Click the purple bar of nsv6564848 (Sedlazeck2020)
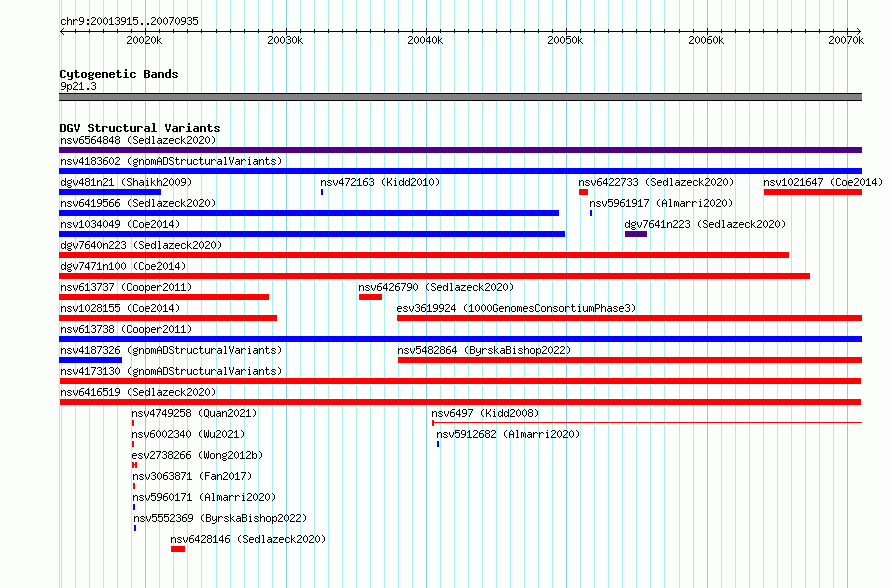Viewport: 890px width, 588px height. coord(460,150)
